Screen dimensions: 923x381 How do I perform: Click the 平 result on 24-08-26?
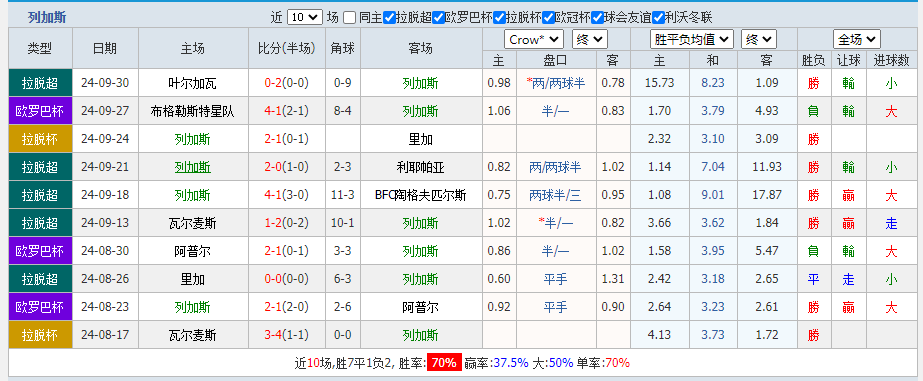click(814, 279)
